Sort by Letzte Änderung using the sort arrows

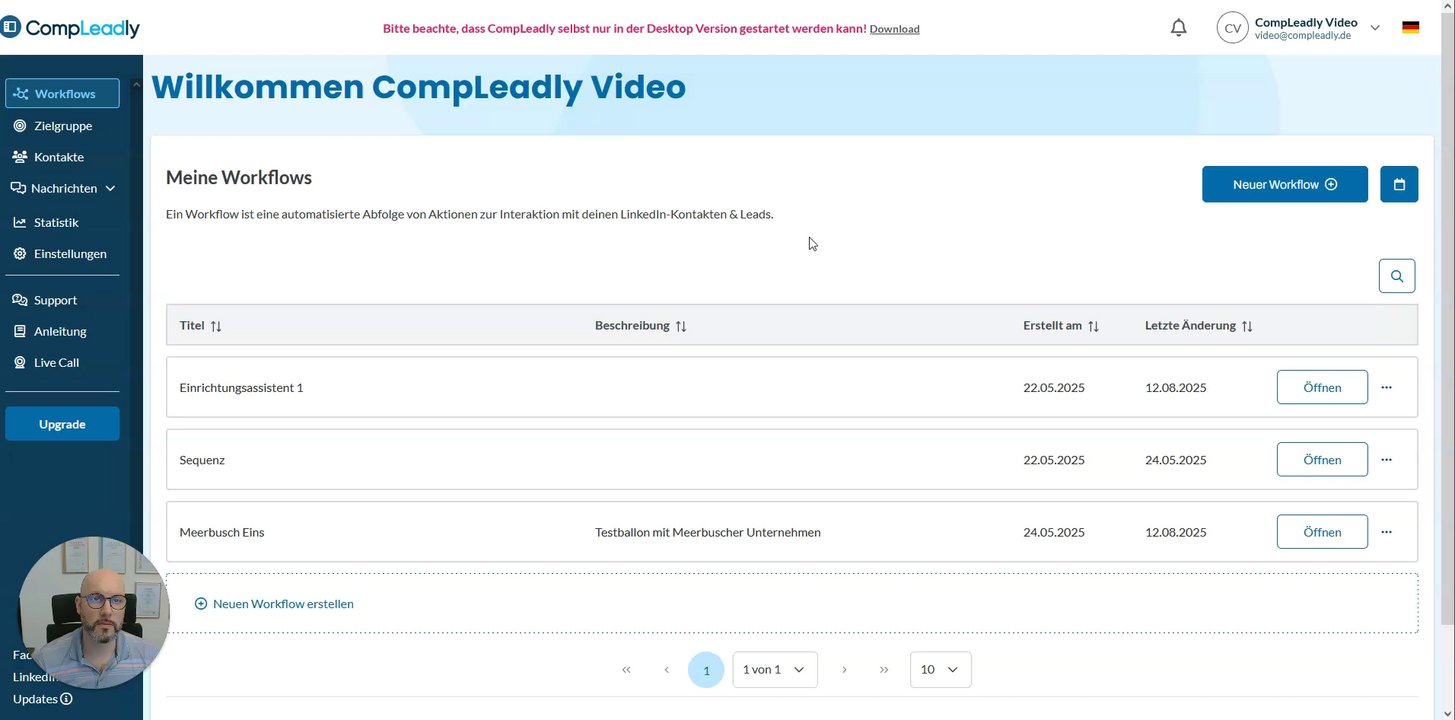coord(1247,326)
